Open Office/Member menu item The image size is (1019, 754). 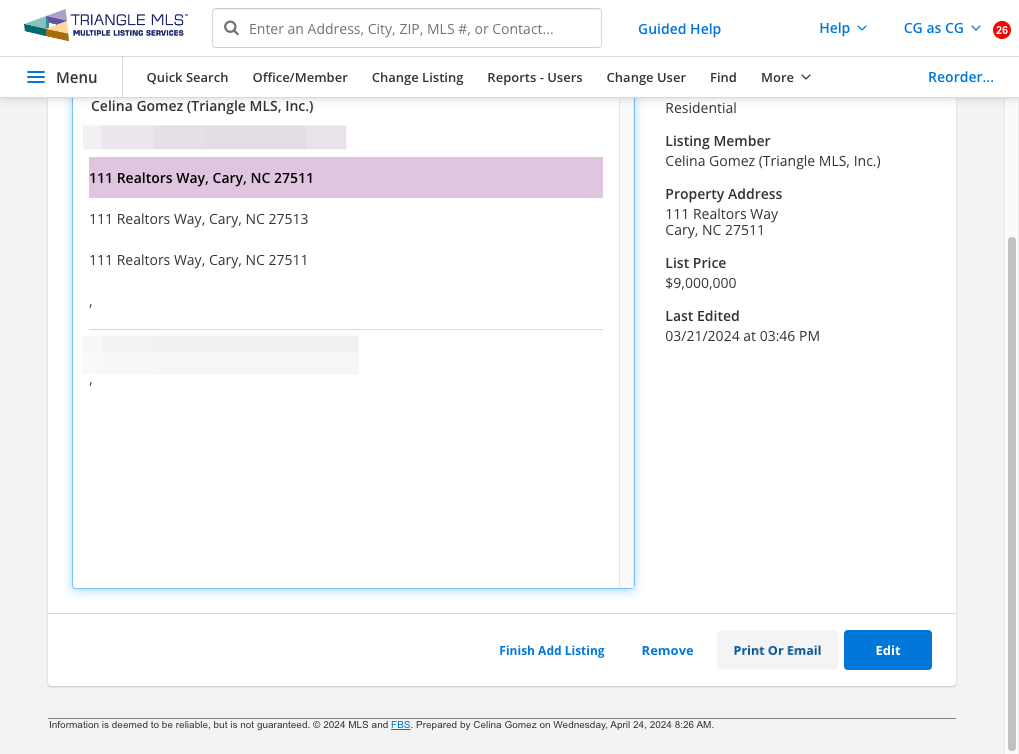tap(300, 77)
